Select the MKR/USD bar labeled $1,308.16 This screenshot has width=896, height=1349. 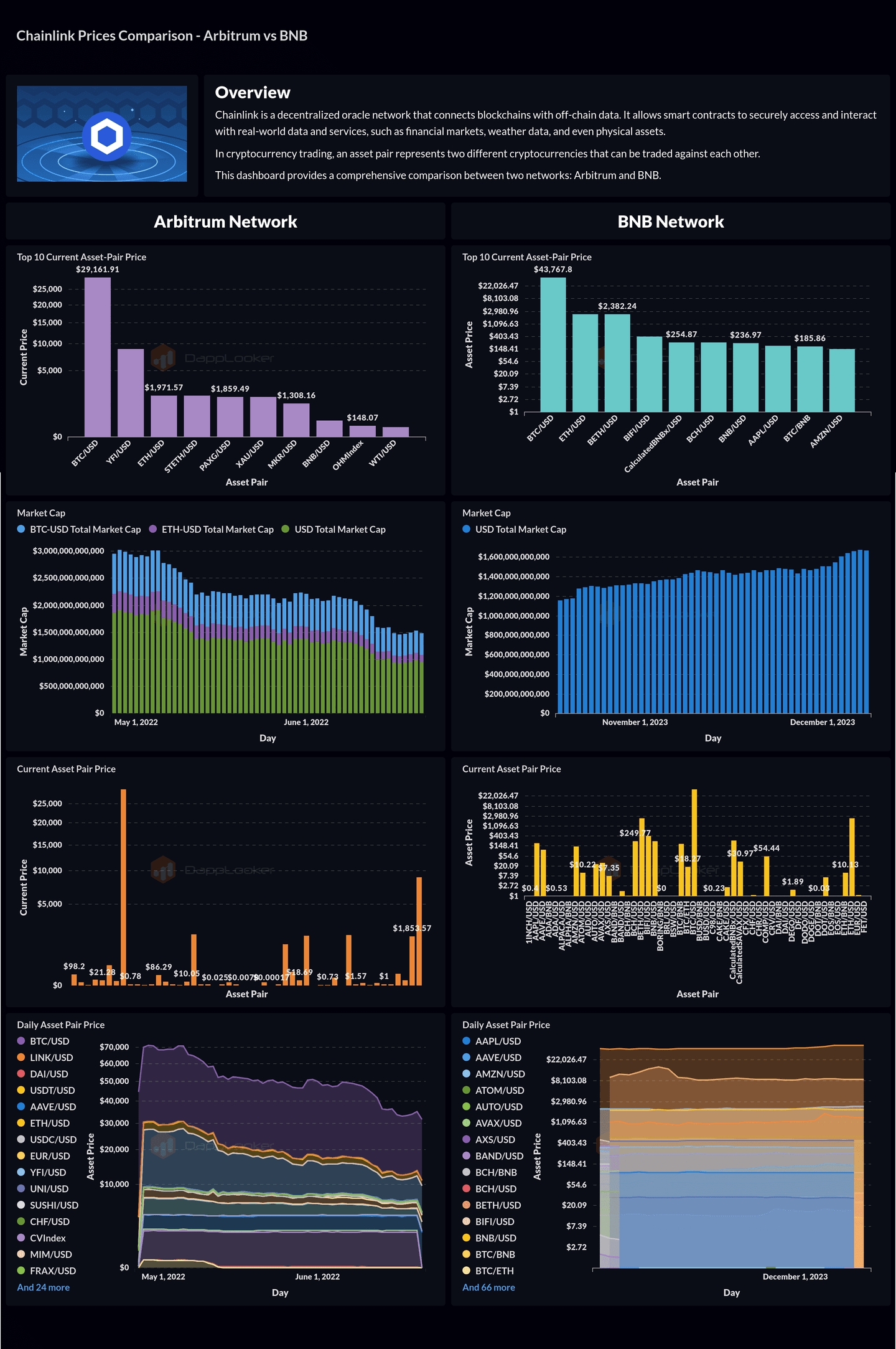[296, 420]
